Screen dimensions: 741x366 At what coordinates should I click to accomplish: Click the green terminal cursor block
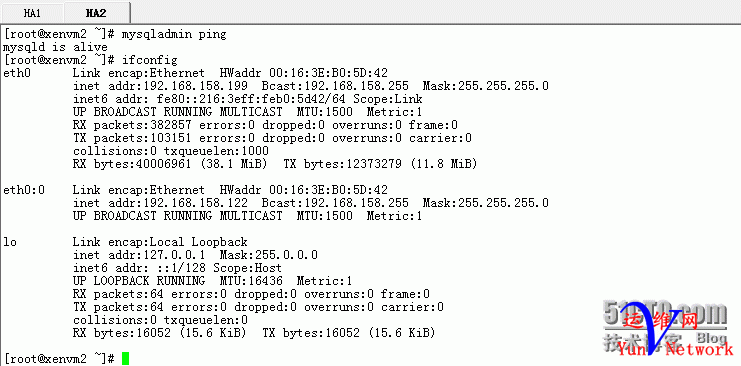click(125, 359)
